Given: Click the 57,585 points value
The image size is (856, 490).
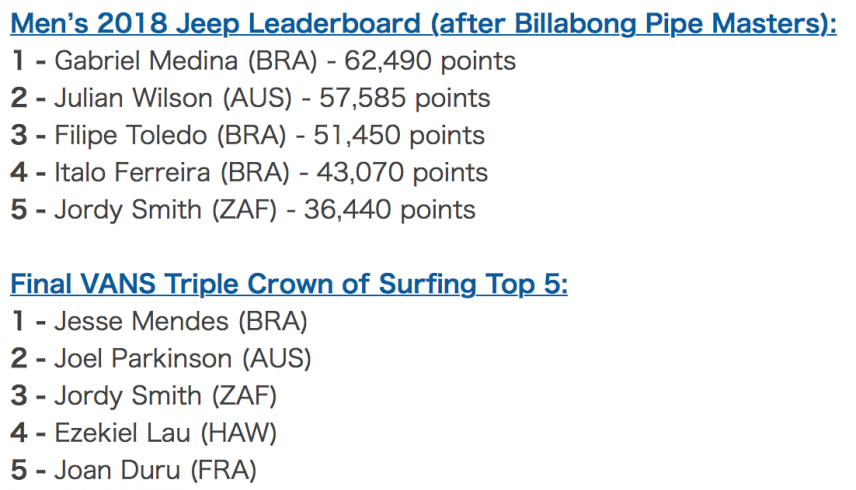Looking at the screenshot, I should tap(405, 98).
